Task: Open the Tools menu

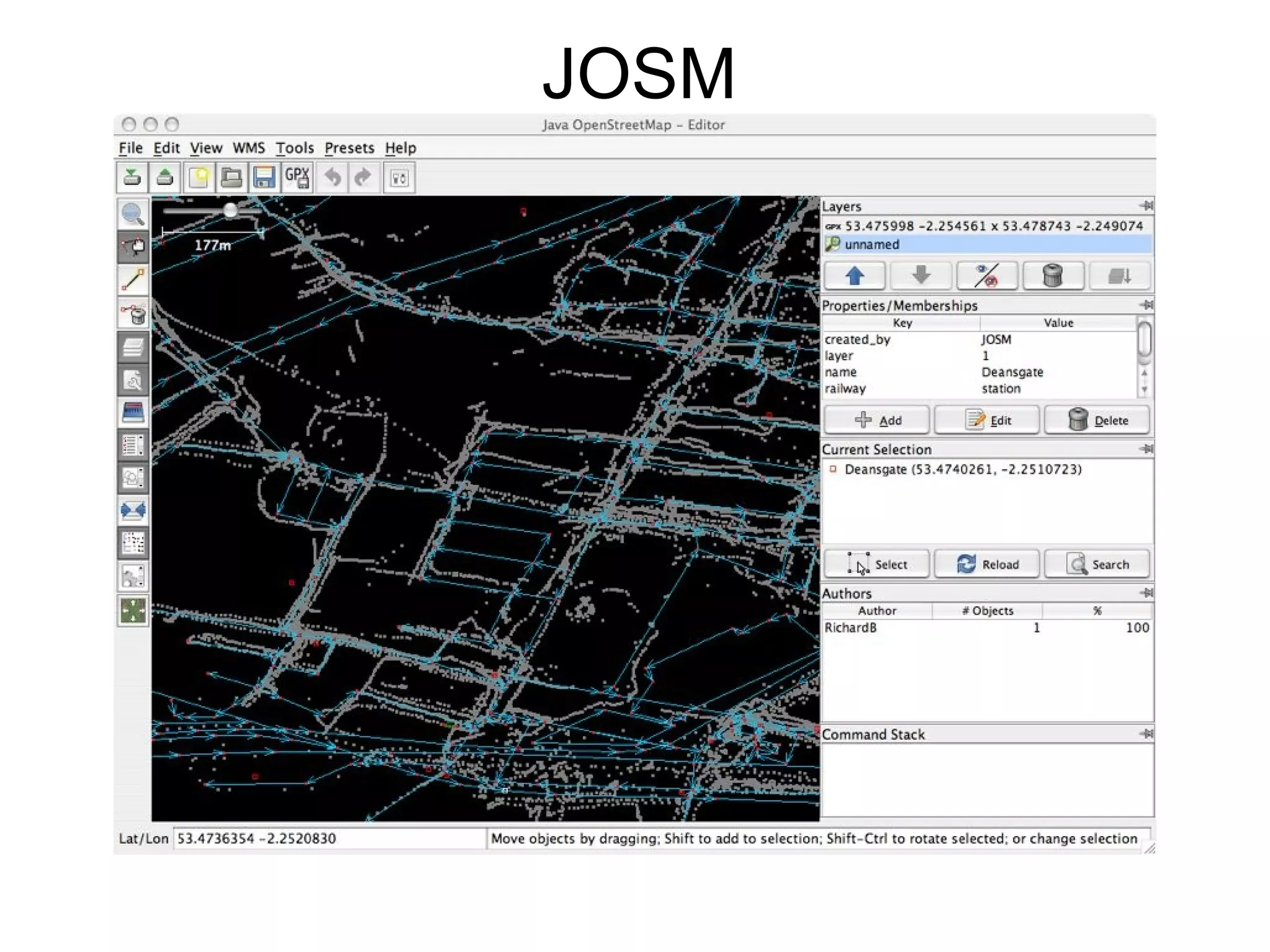Action: [x=295, y=148]
